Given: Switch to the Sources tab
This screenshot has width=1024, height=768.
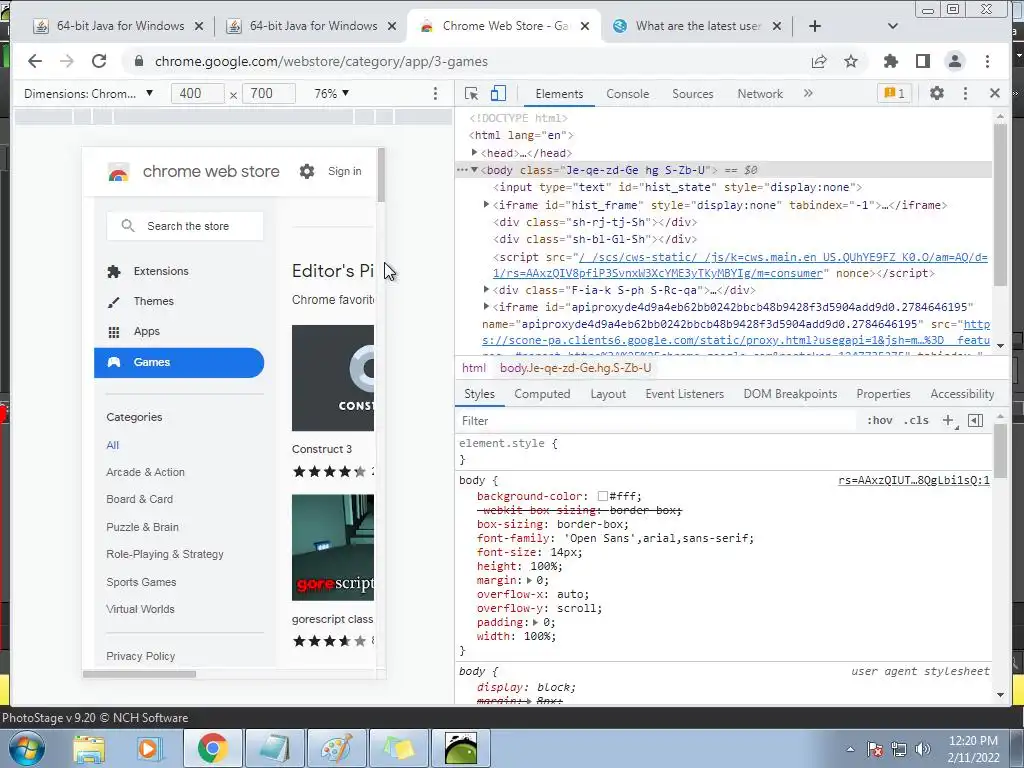Looking at the screenshot, I should click(x=693, y=94).
